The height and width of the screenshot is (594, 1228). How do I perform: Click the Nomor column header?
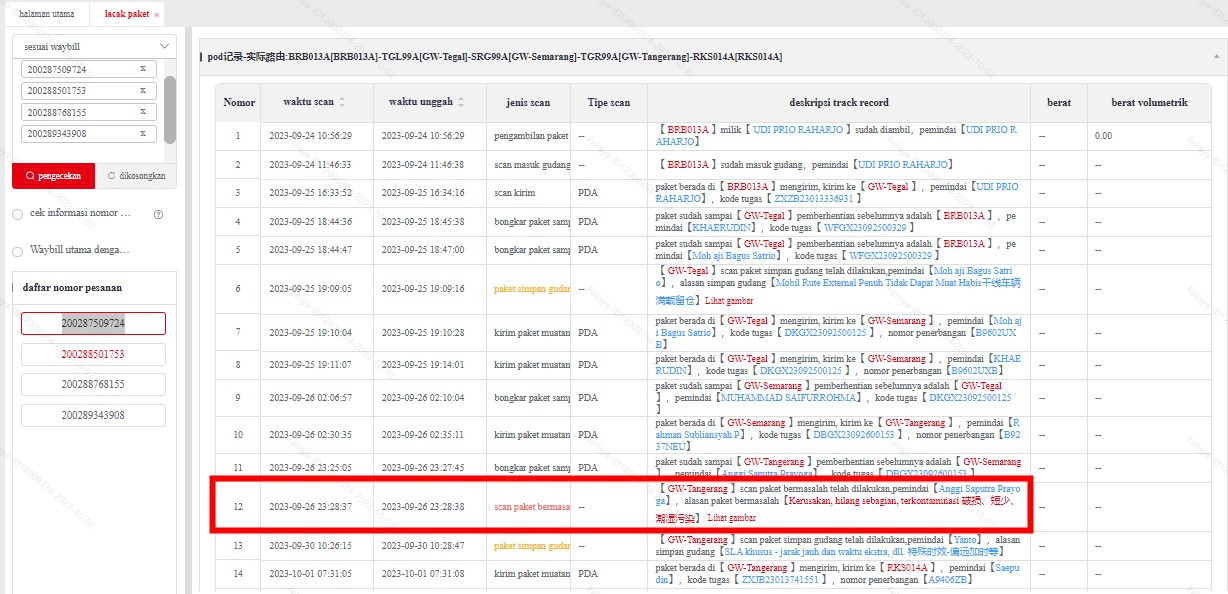pos(239,102)
